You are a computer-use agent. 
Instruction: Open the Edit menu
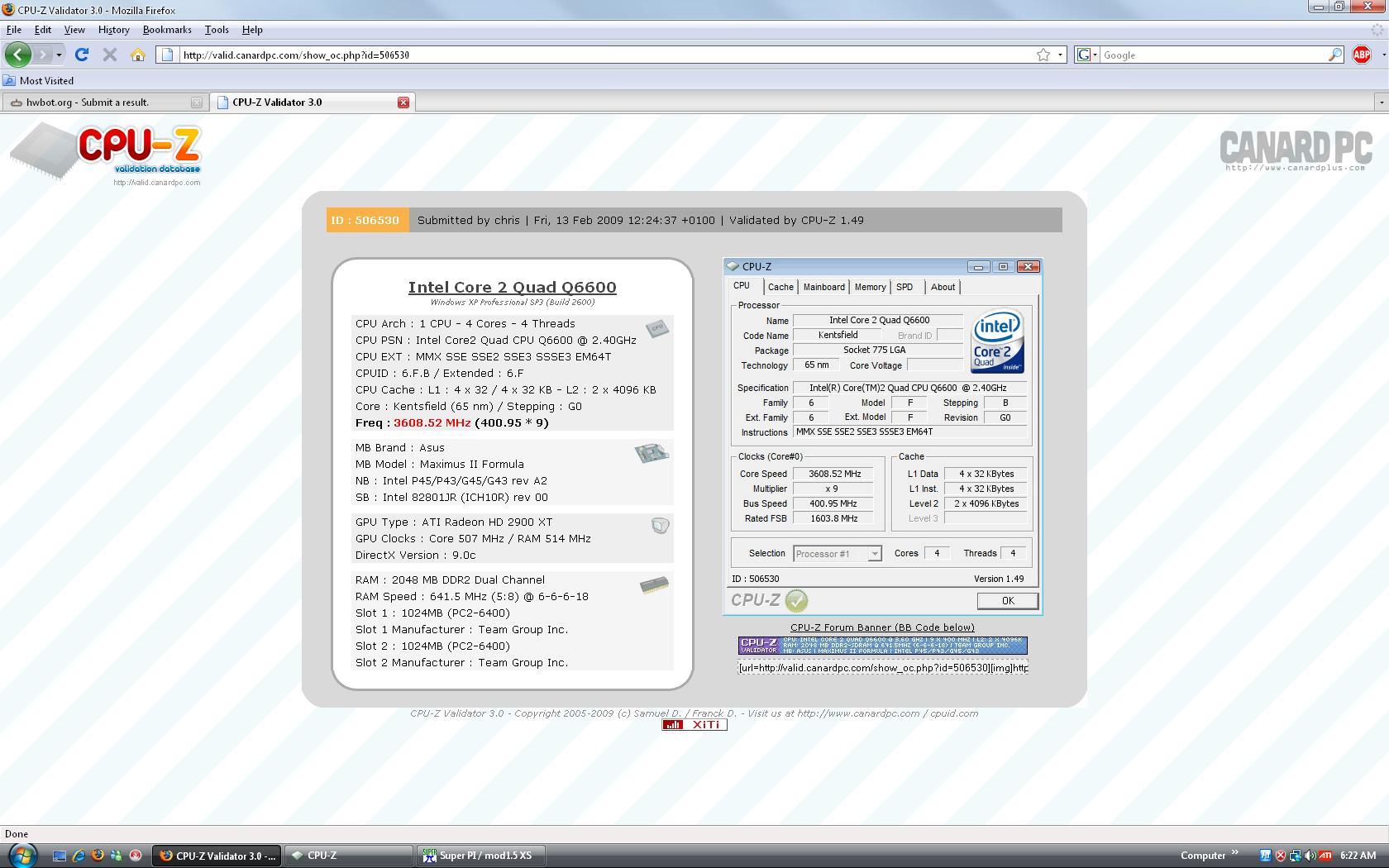(43, 30)
